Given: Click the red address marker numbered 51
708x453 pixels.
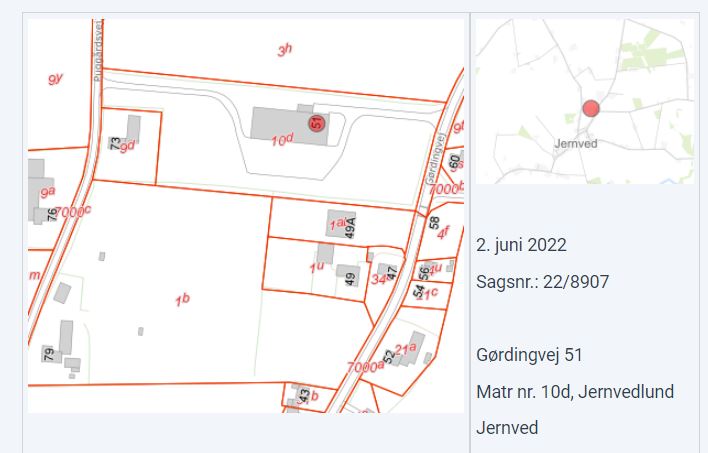Looking at the screenshot, I should (x=316, y=122).
